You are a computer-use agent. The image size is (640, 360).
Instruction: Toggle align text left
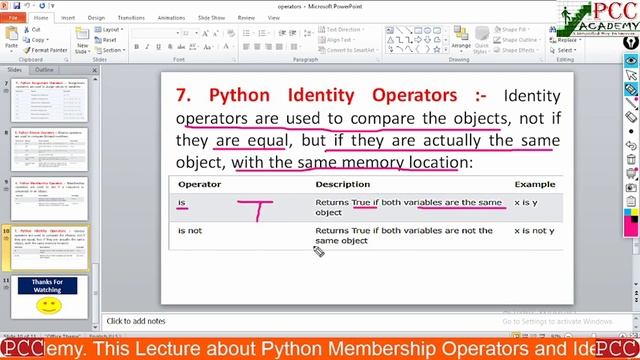[x=246, y=47]
